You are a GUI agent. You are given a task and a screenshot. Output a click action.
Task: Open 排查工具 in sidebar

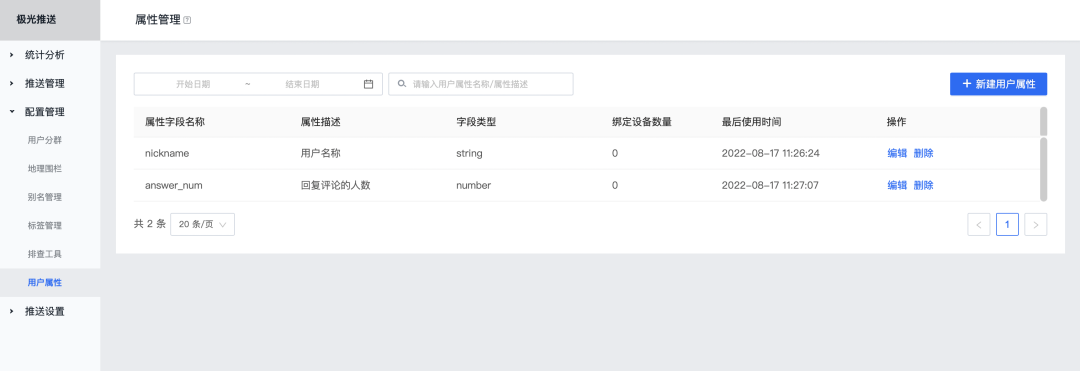[45, 254]
